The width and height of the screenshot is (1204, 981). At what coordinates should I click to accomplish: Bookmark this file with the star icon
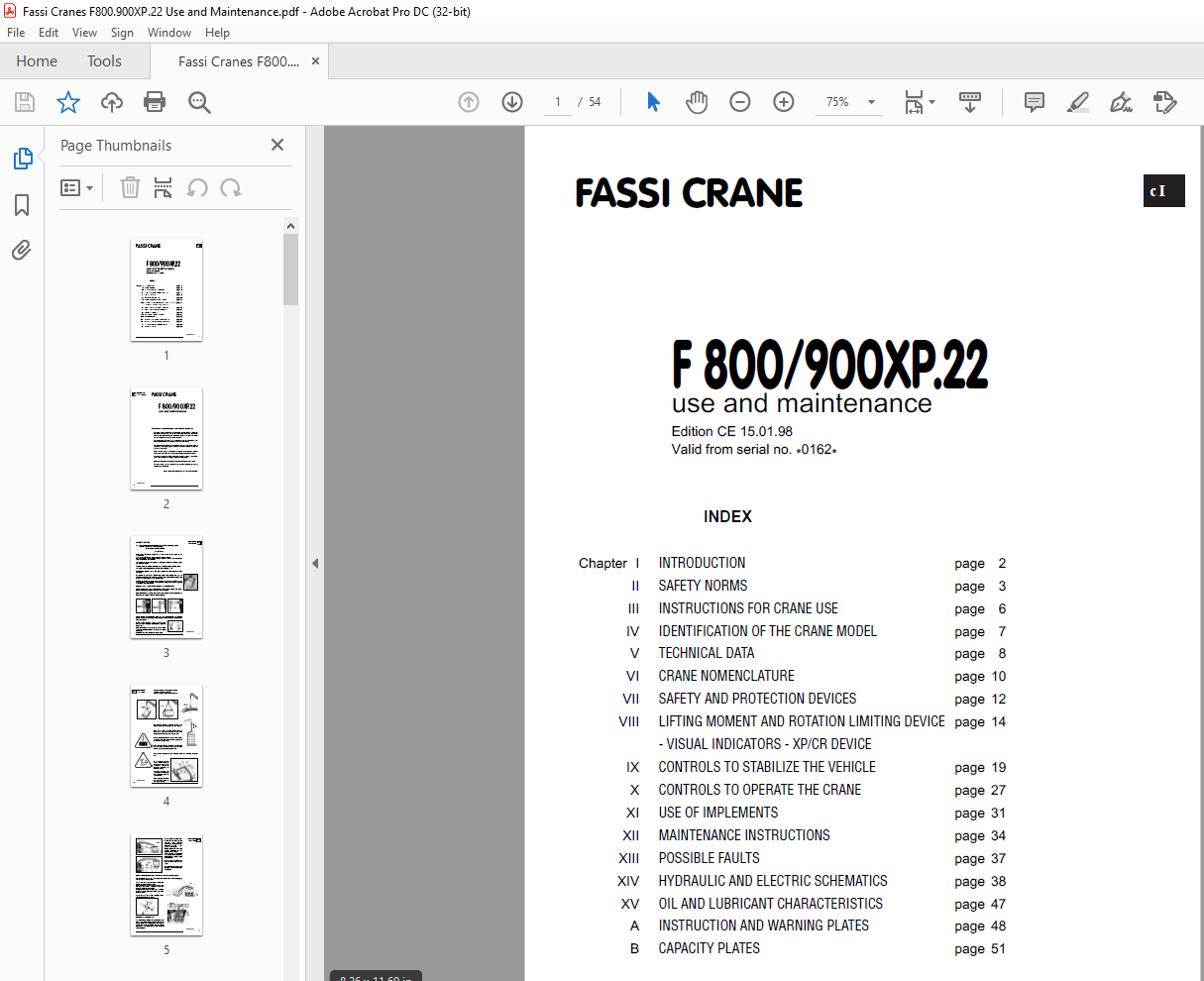(67, 102)
